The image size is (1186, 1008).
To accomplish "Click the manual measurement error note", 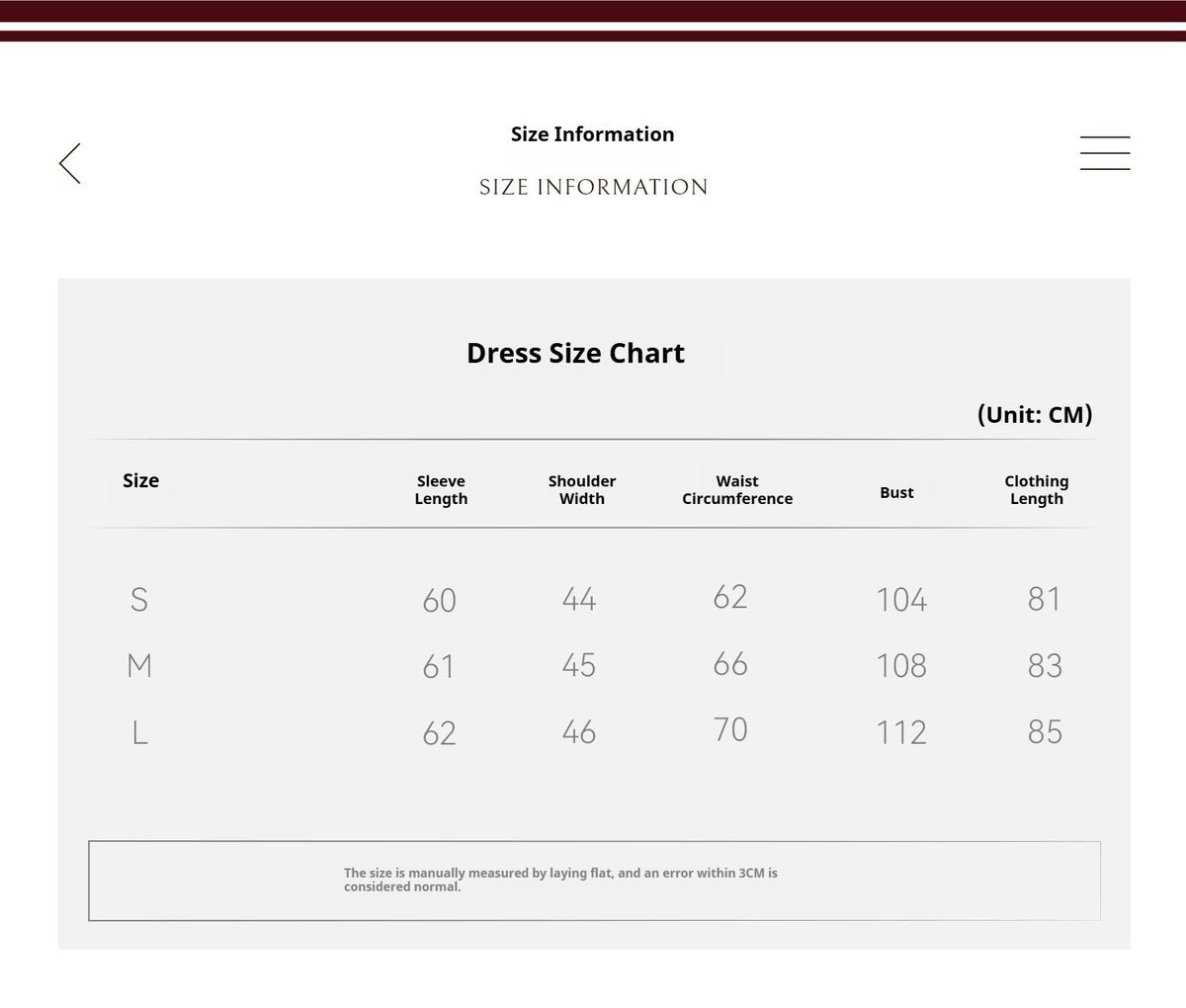I will (x=560, y=880).
